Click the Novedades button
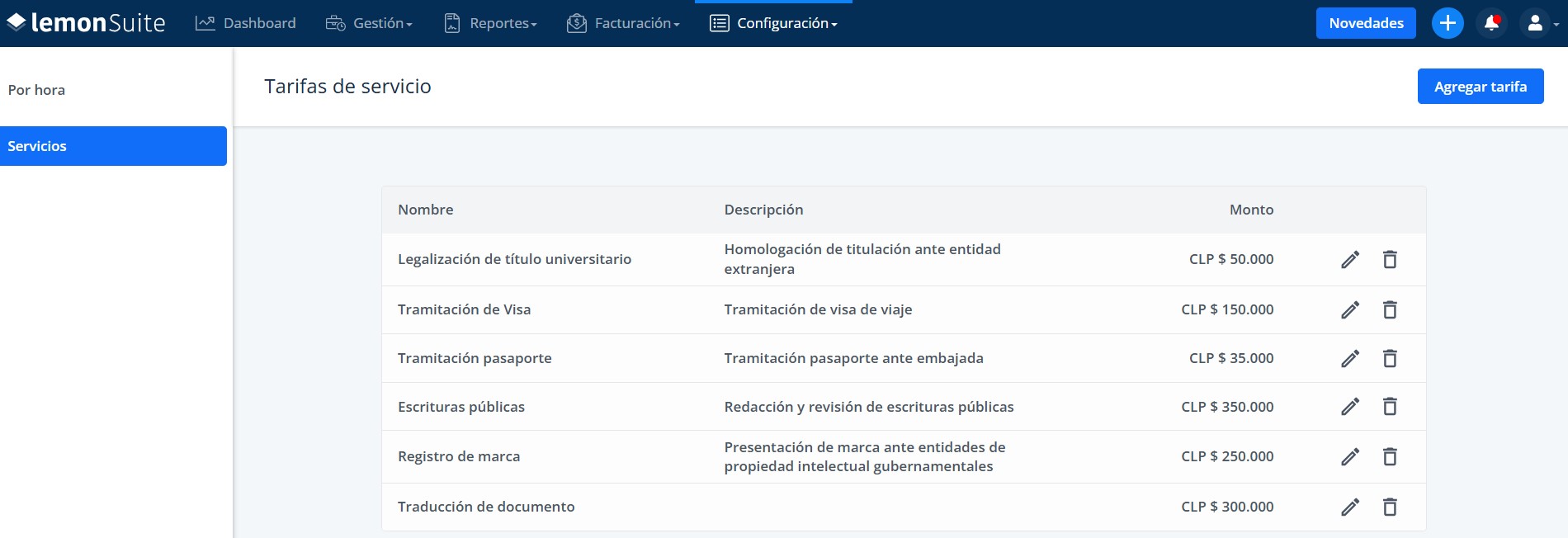The height and width of the screenshot is (538, 1568). pyautogui.click(x=1366, y=23)
